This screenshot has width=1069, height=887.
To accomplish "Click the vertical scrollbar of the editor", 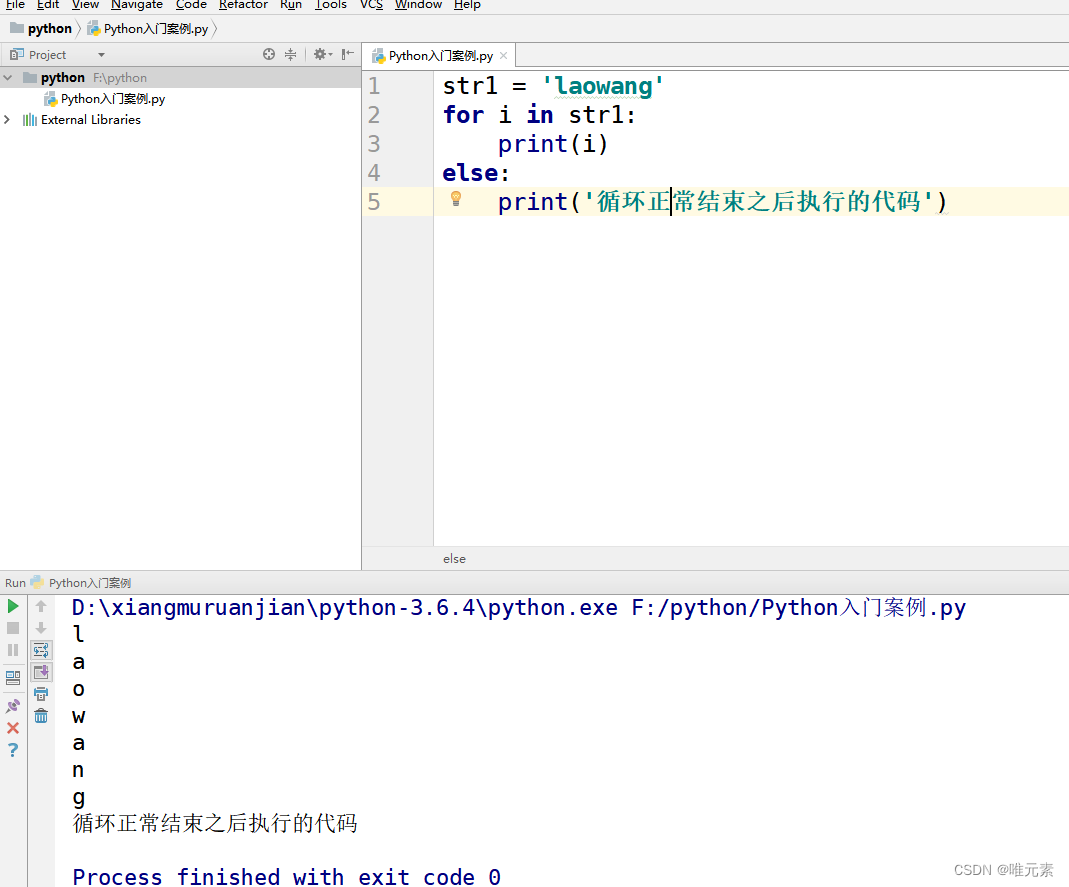I will pyautogui.click(x=1063, y=300).
